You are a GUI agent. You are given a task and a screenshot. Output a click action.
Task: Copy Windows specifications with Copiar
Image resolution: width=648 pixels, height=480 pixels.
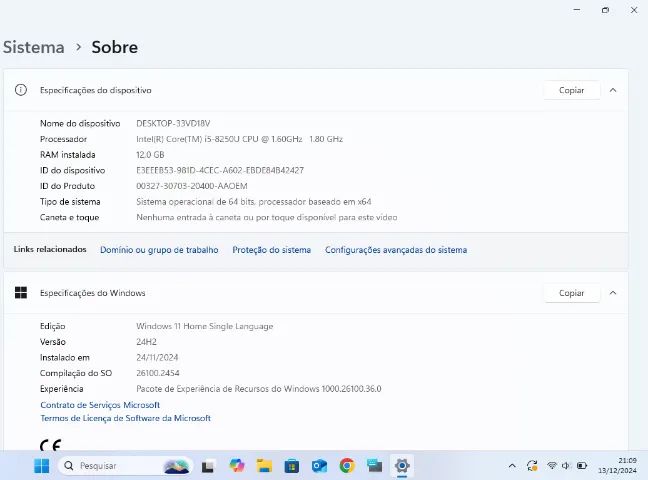(x=572, y=293)
